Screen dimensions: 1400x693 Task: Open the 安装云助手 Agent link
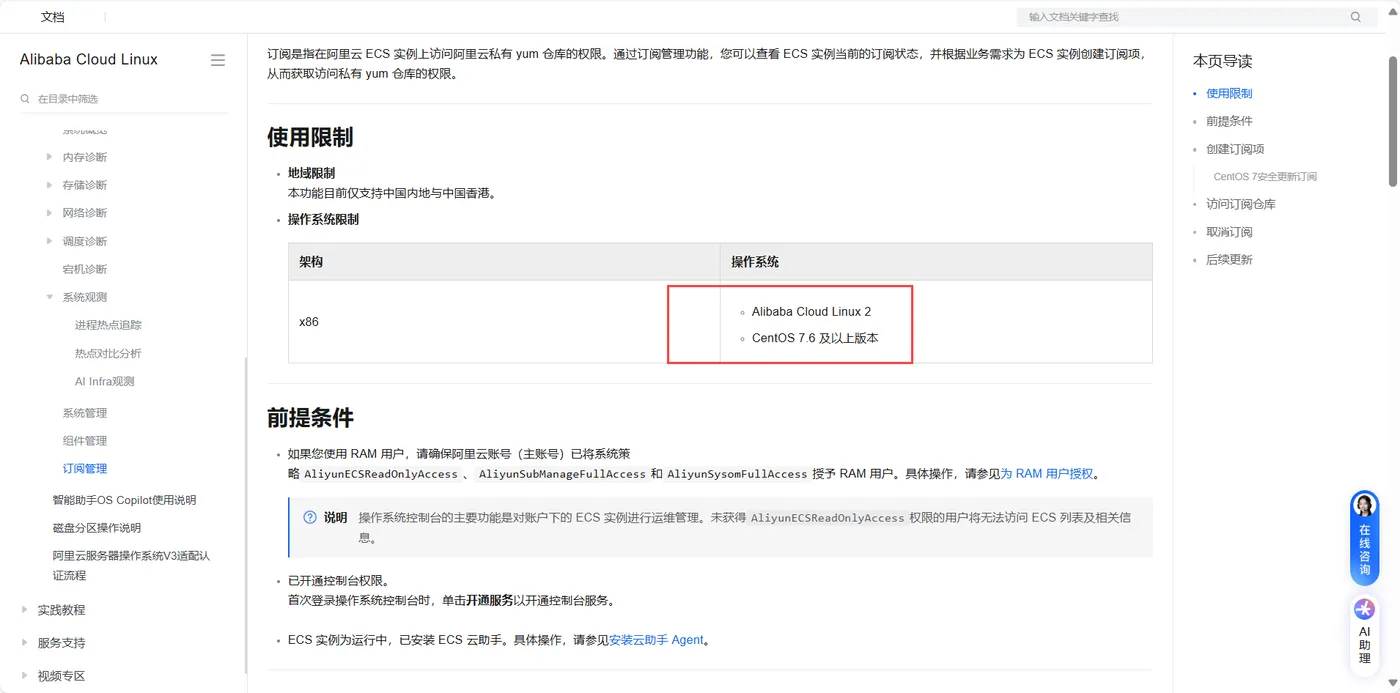656,640
